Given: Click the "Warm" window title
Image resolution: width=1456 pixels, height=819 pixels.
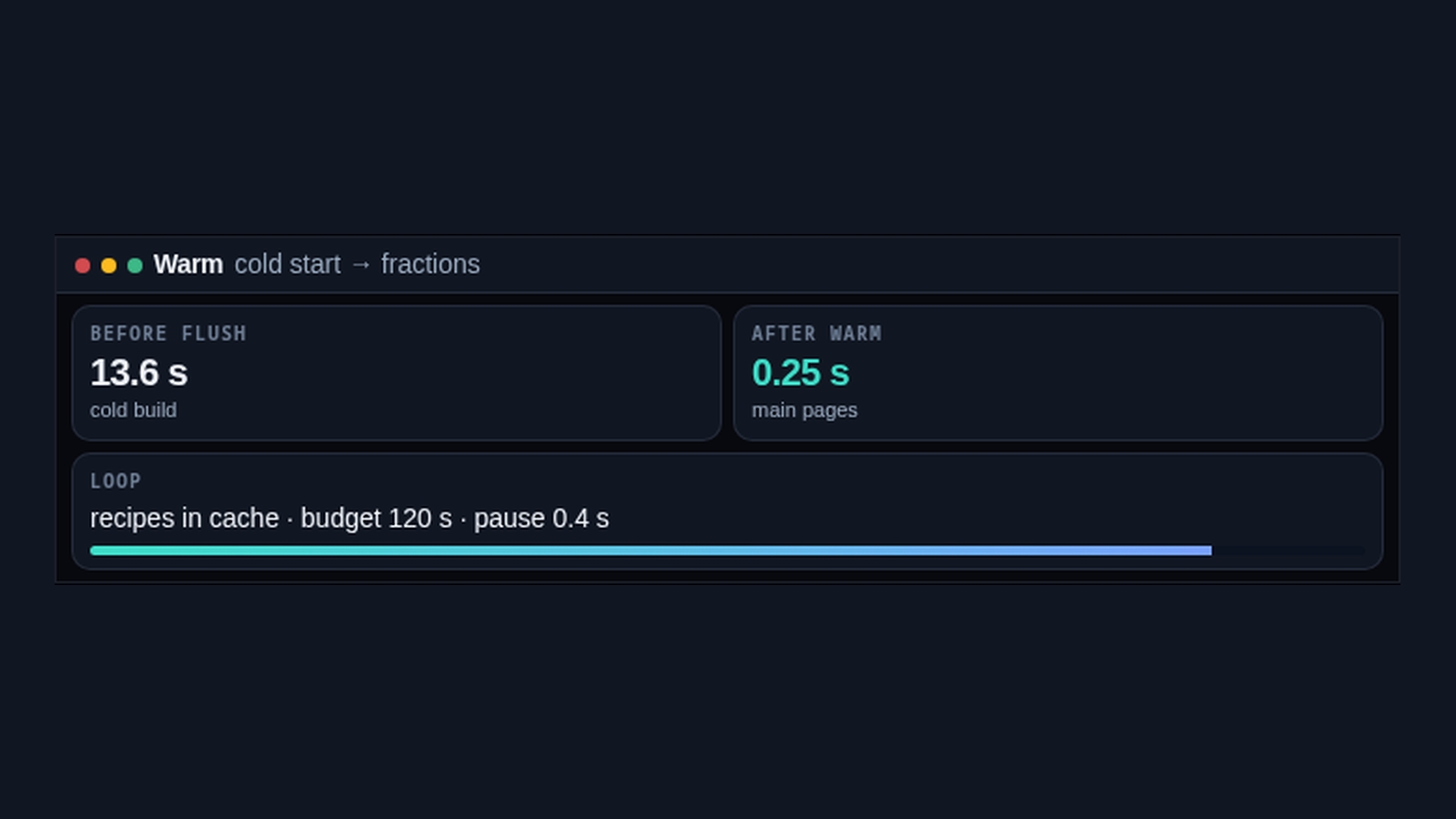Looking at the screenshot, I should [x=188, y=265].
